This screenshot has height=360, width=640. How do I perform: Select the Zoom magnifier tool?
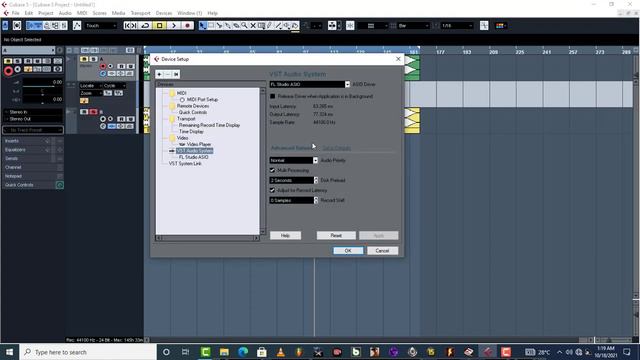click(244, 25)
